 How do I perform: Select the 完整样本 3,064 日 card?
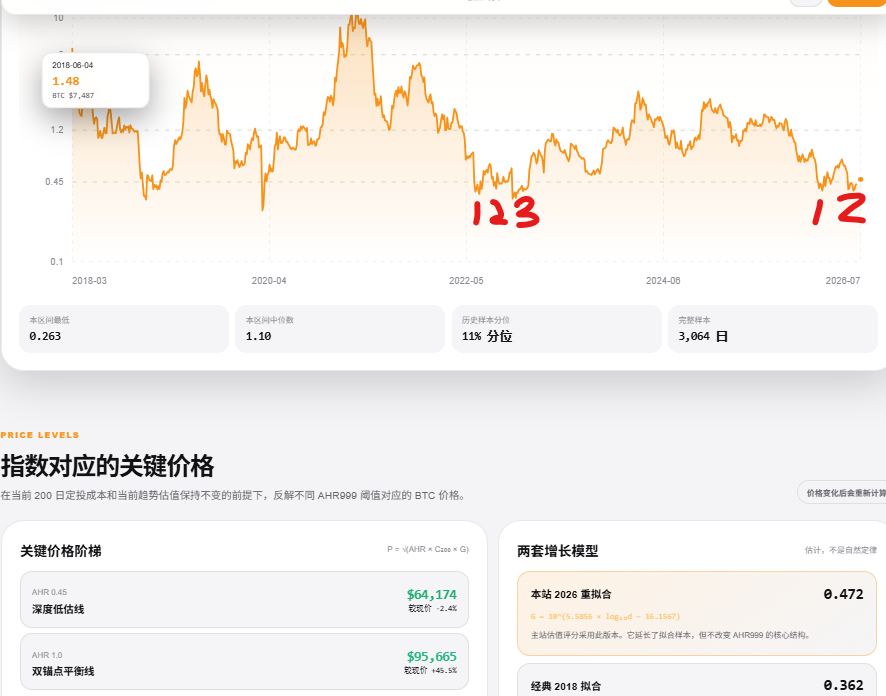coord(772,329)
